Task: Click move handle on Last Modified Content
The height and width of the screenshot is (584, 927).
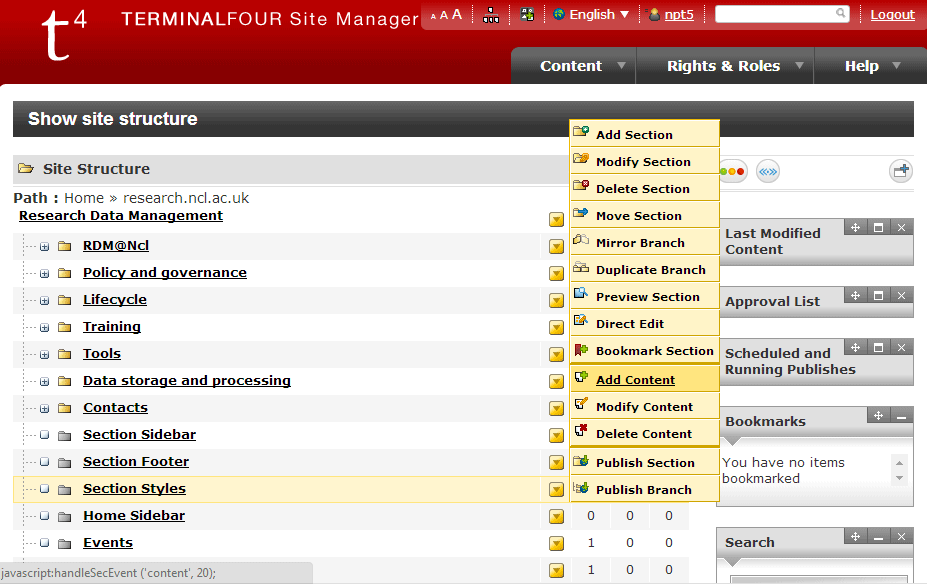Action: 855,227
